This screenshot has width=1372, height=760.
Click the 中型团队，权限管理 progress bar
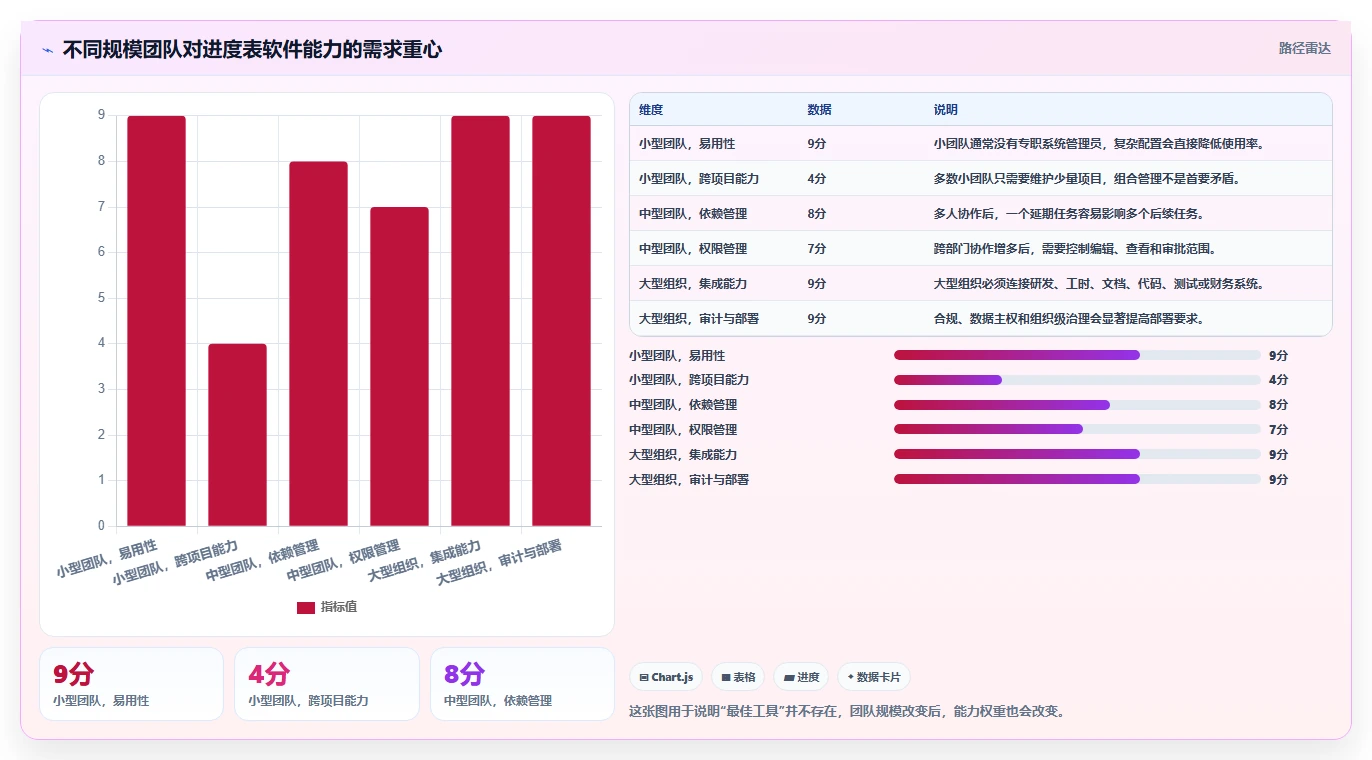1077,429
